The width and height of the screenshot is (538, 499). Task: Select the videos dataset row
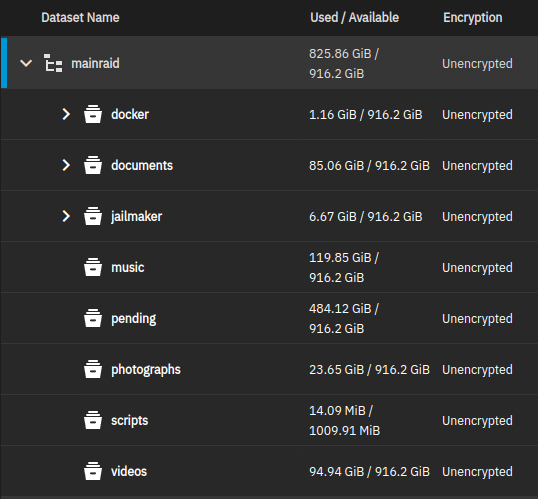269,471
